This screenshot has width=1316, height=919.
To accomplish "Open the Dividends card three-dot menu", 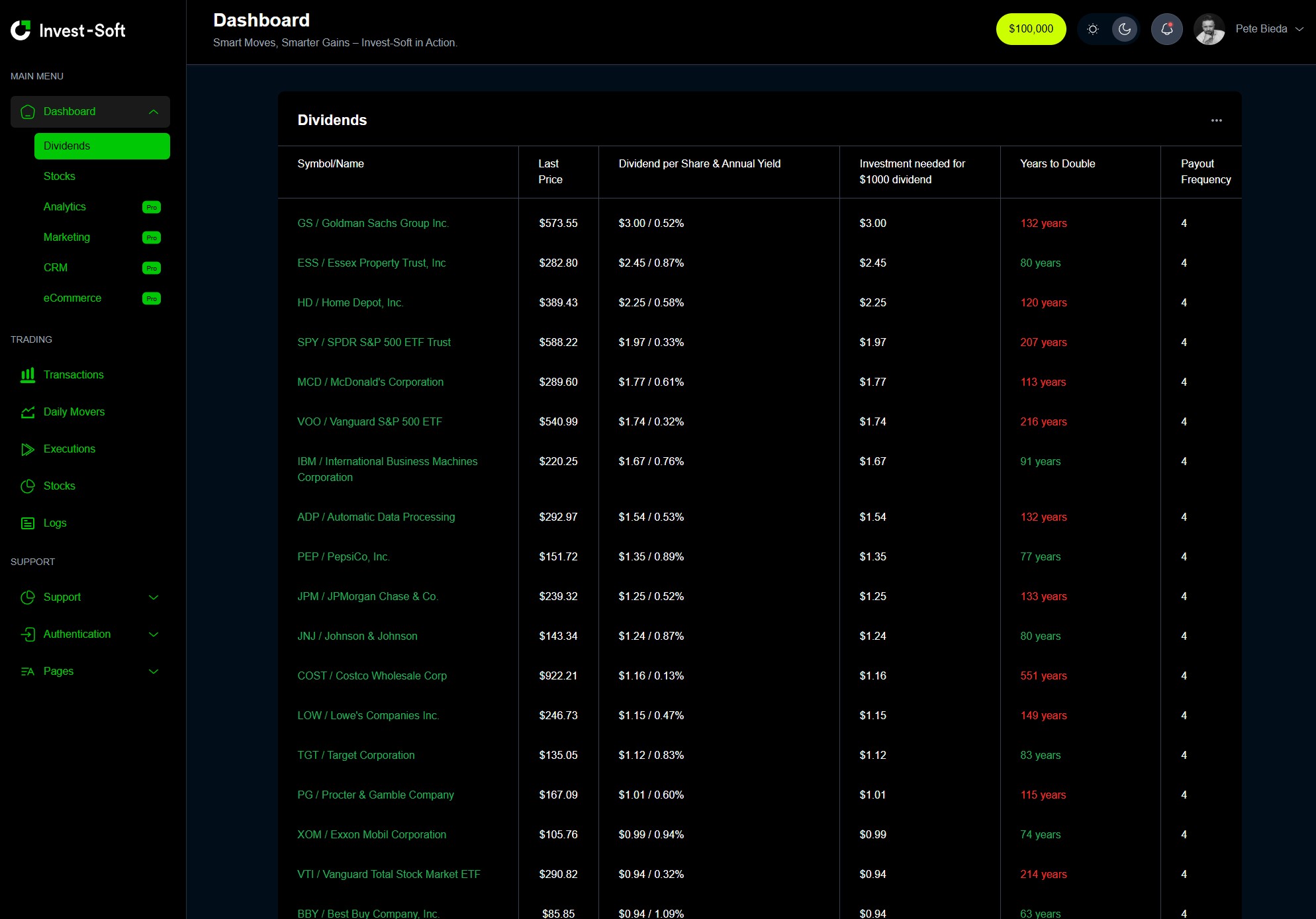I will tap(1217, 120).
